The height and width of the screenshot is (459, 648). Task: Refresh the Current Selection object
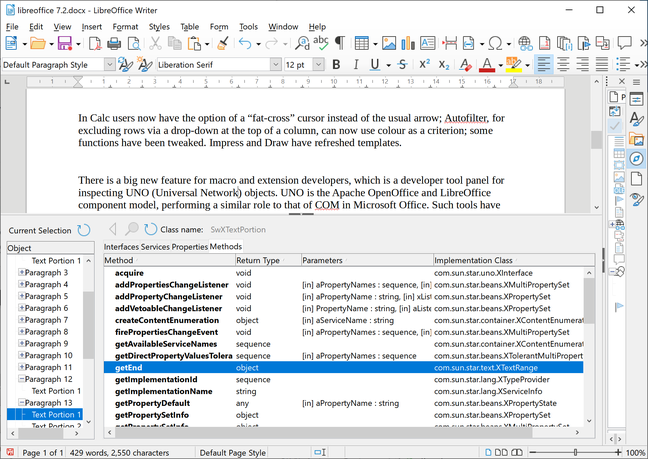click(x=84, y=230)
